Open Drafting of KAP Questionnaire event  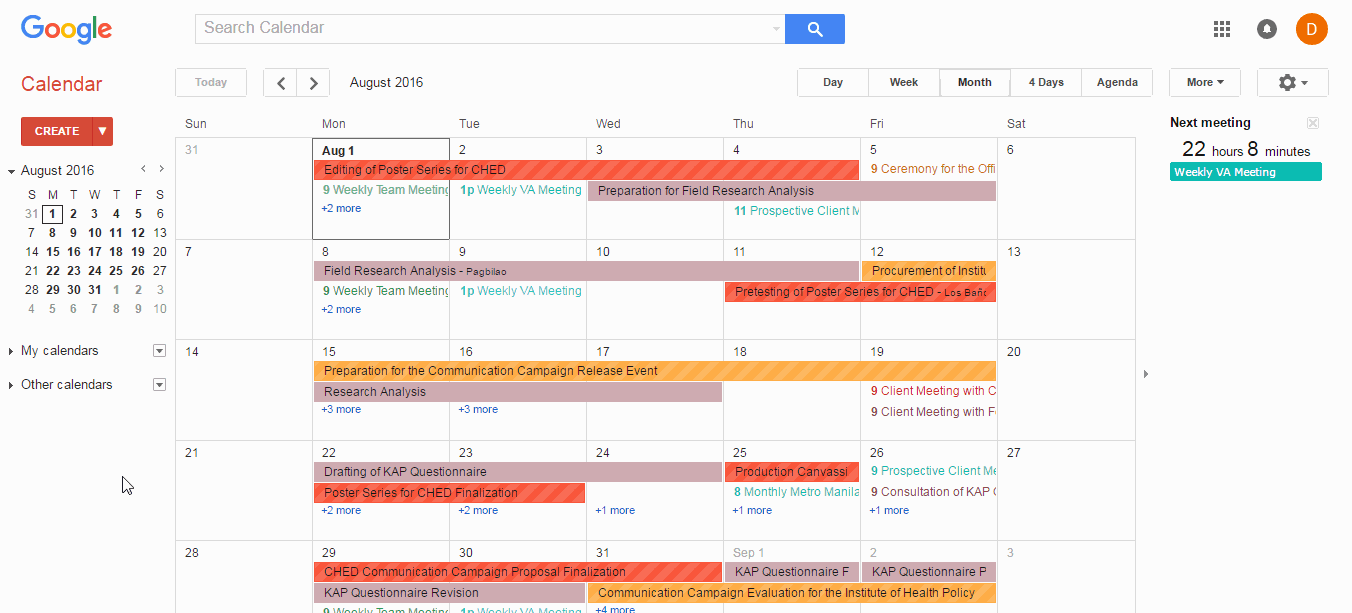(518, 472)
